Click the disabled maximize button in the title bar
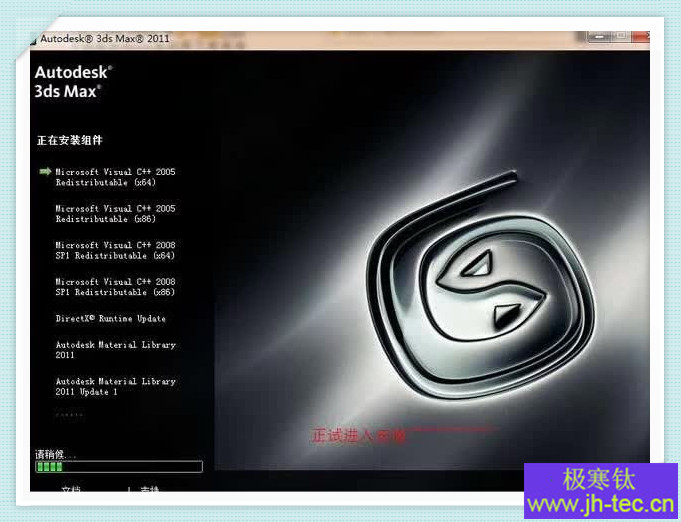Image resolution: width=681 pixels, height=522 pixels. (x=621, y=36)
